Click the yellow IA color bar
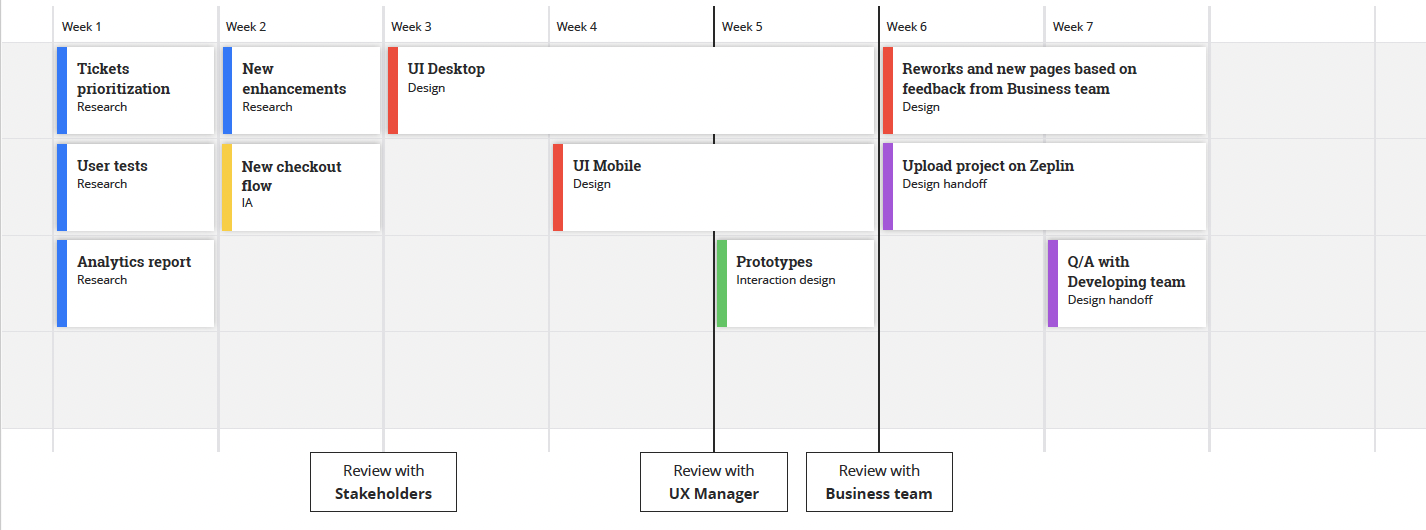This screenshot has width=1426, height=530. [227, 186]
